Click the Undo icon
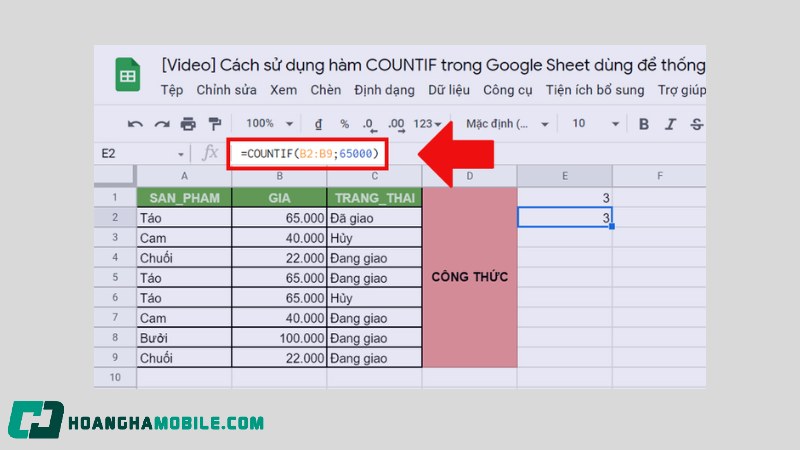This screenshot has height=450, width=800. [135, 124]
